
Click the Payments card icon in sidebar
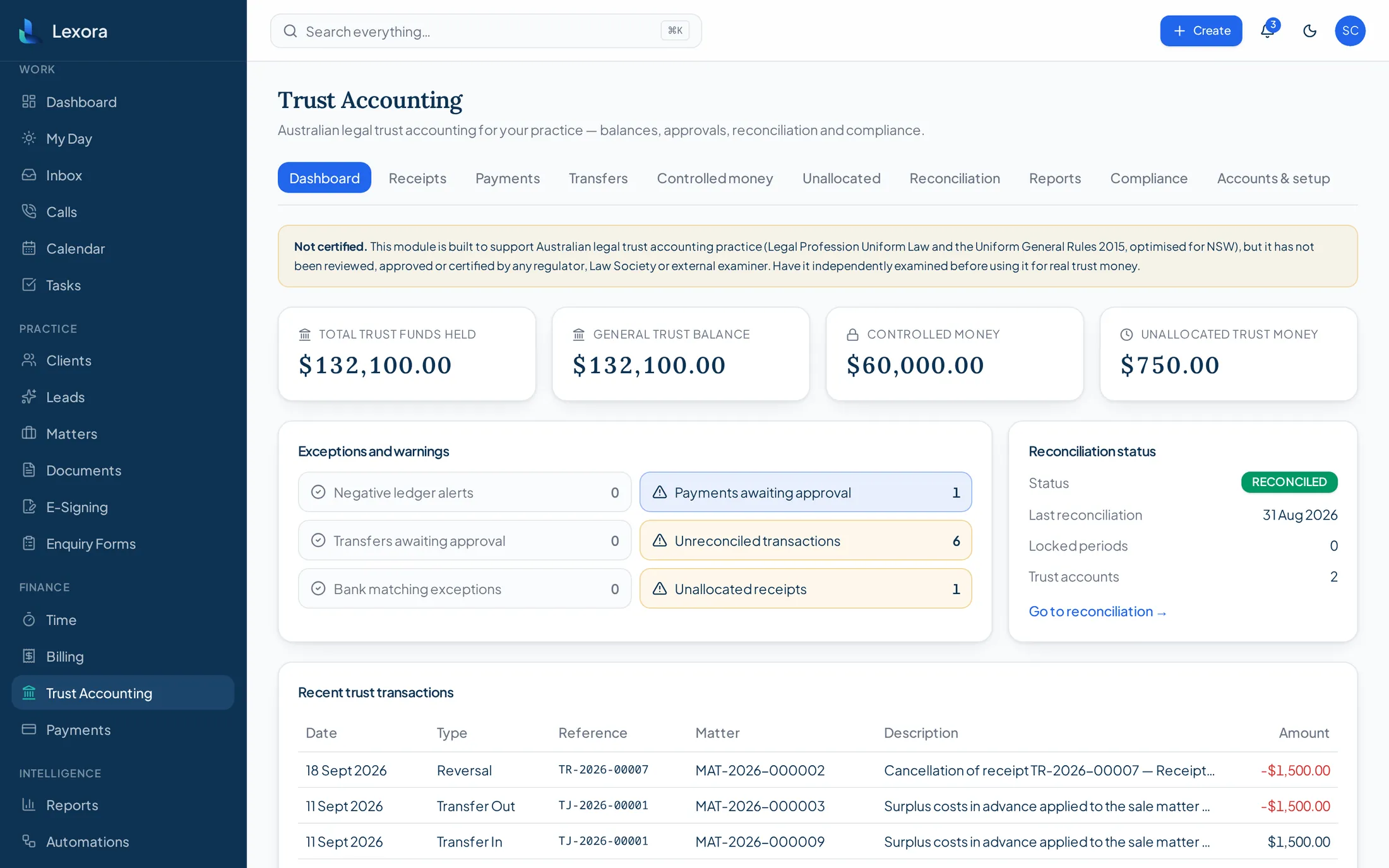point(29,729)
